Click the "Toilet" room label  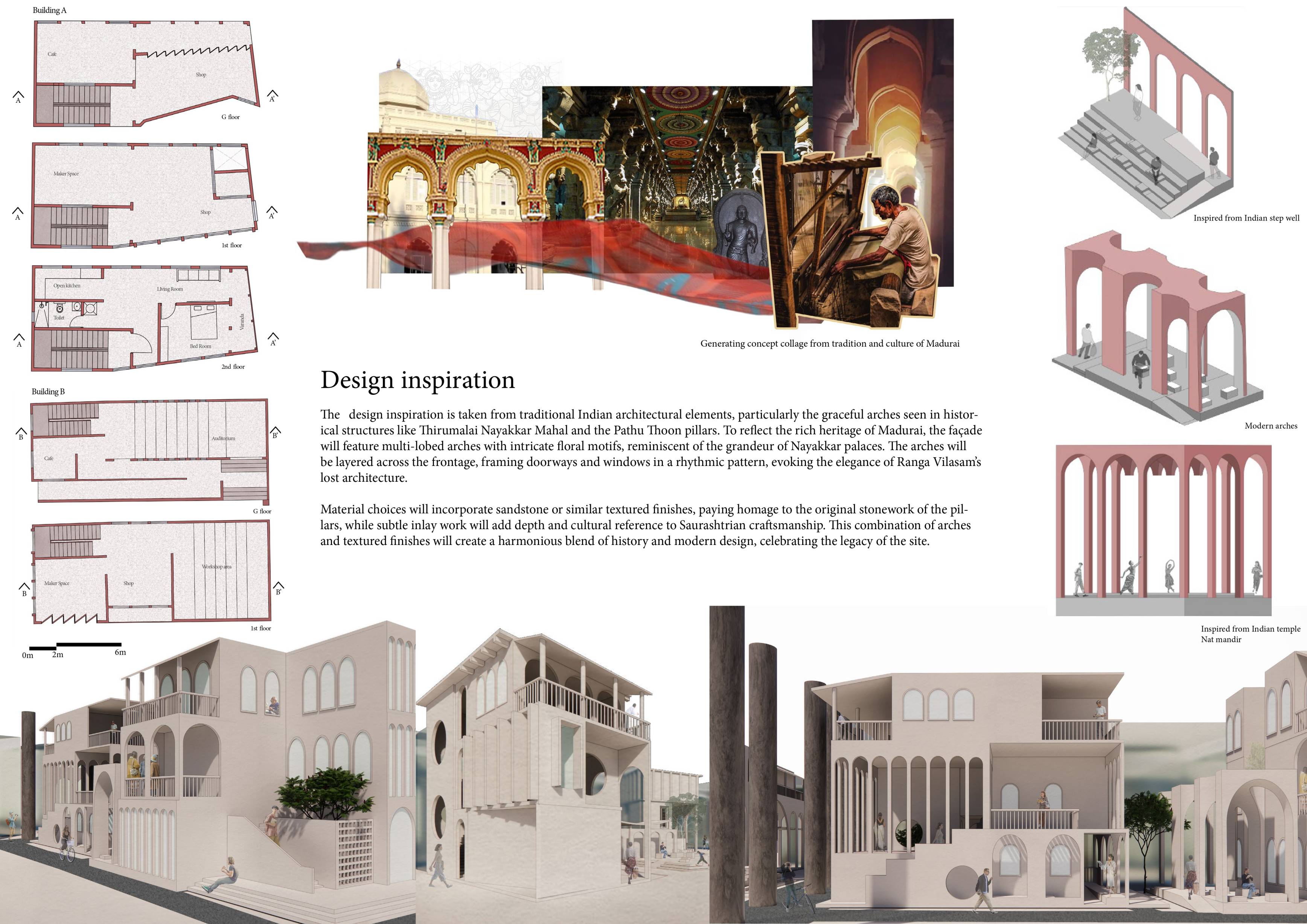tap(59, 318)
